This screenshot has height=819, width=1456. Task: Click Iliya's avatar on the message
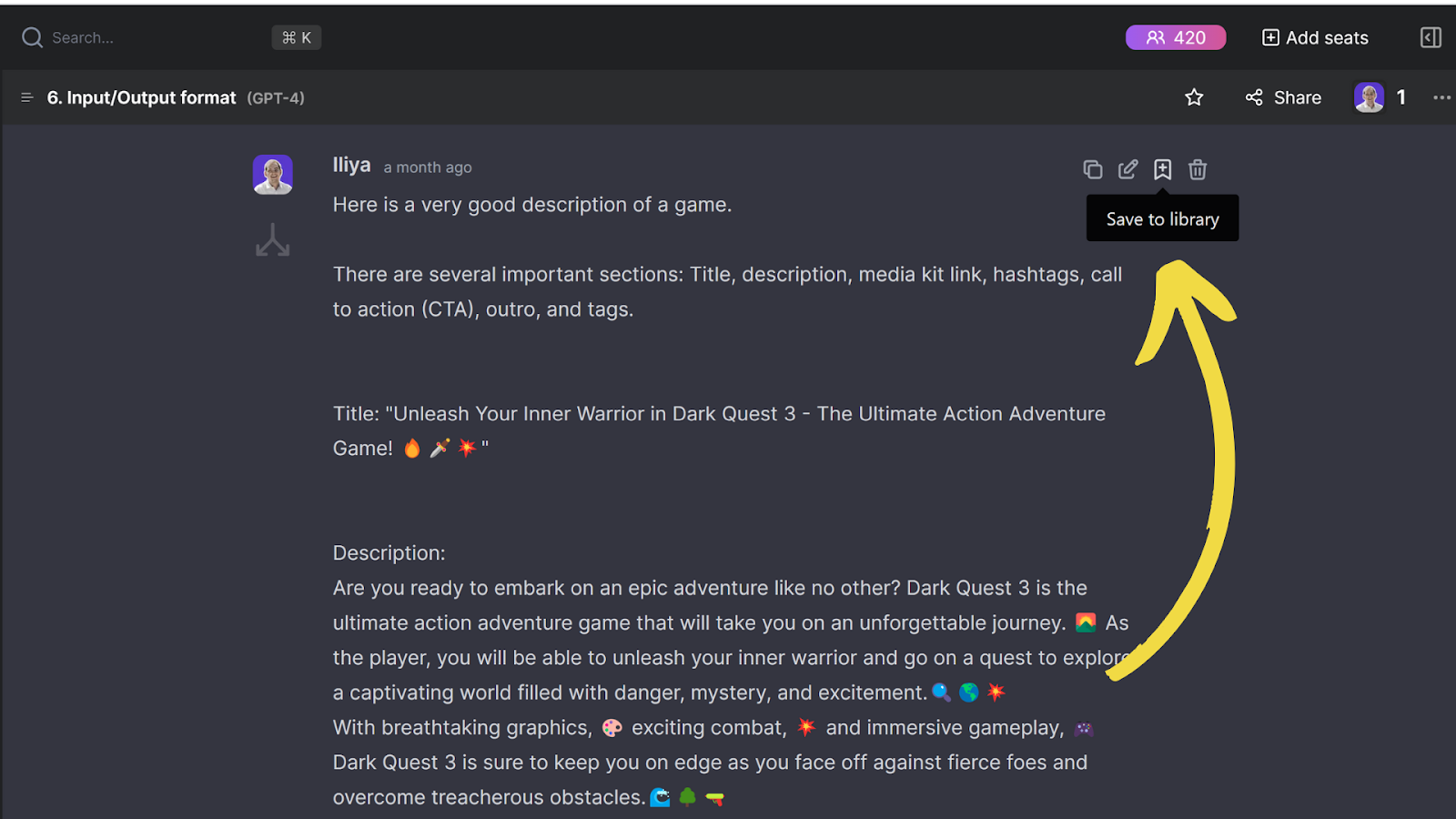(272, 174)
